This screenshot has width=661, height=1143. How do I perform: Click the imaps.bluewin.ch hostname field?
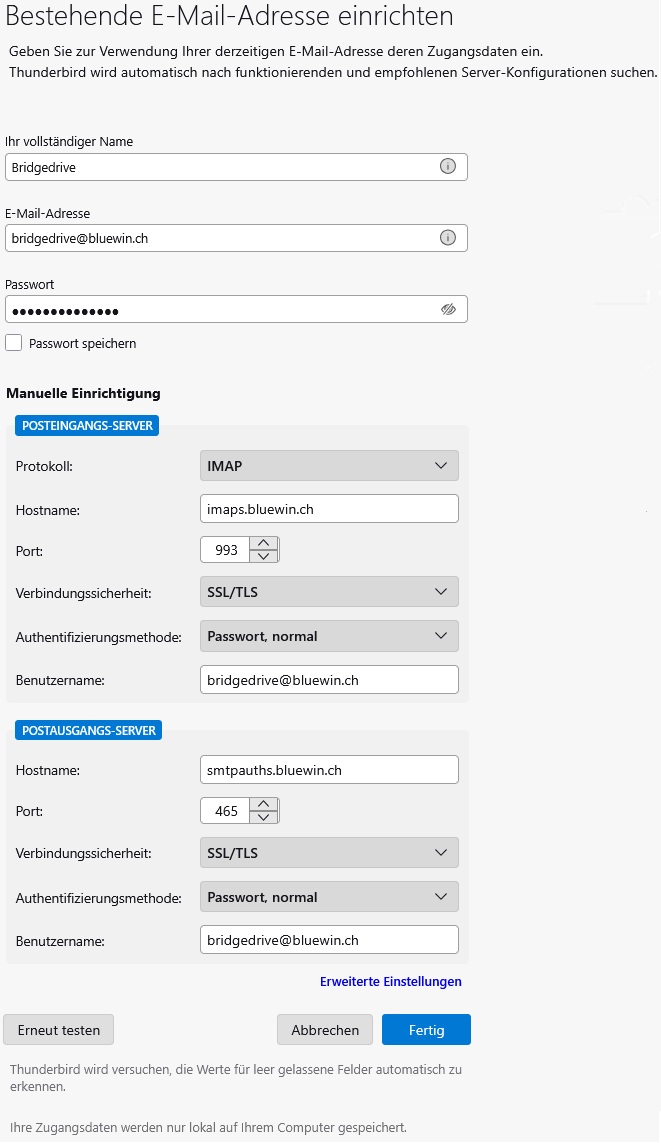click(x=329, y=509)
